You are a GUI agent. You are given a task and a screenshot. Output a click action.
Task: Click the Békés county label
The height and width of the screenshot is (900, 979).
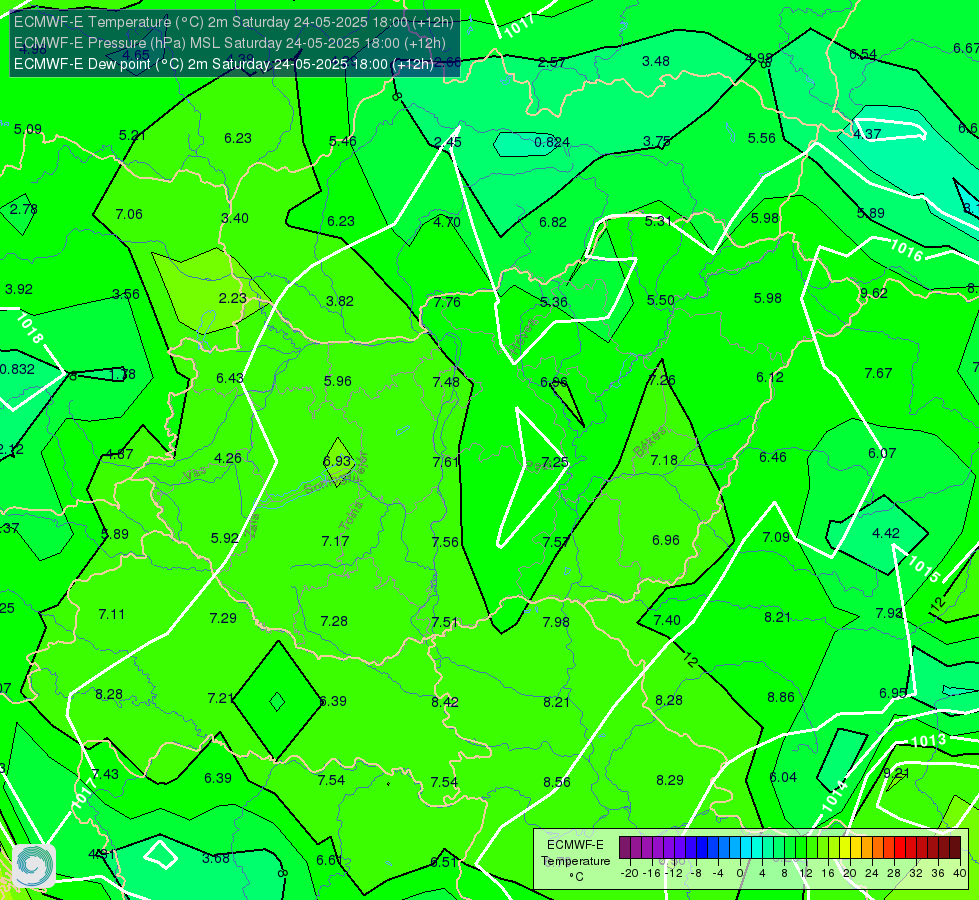(x=649, y=442)
